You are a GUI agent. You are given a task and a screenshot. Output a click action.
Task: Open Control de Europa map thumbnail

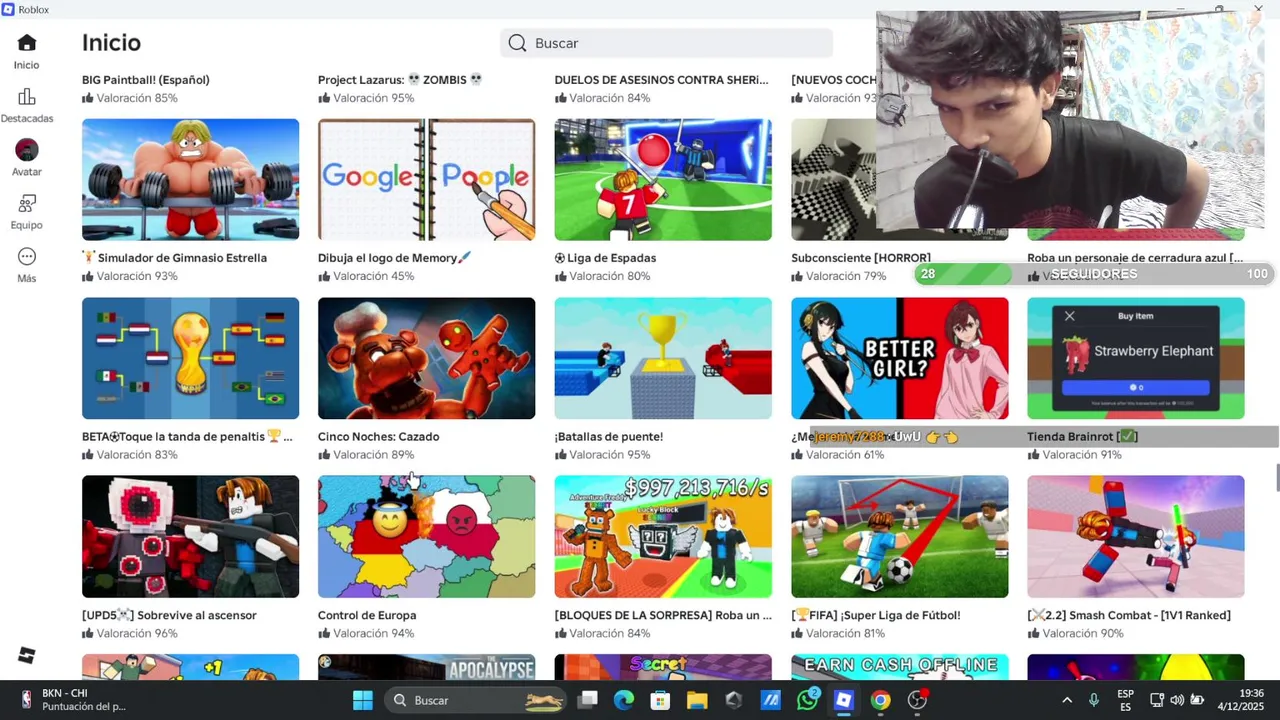pos(426,536)
